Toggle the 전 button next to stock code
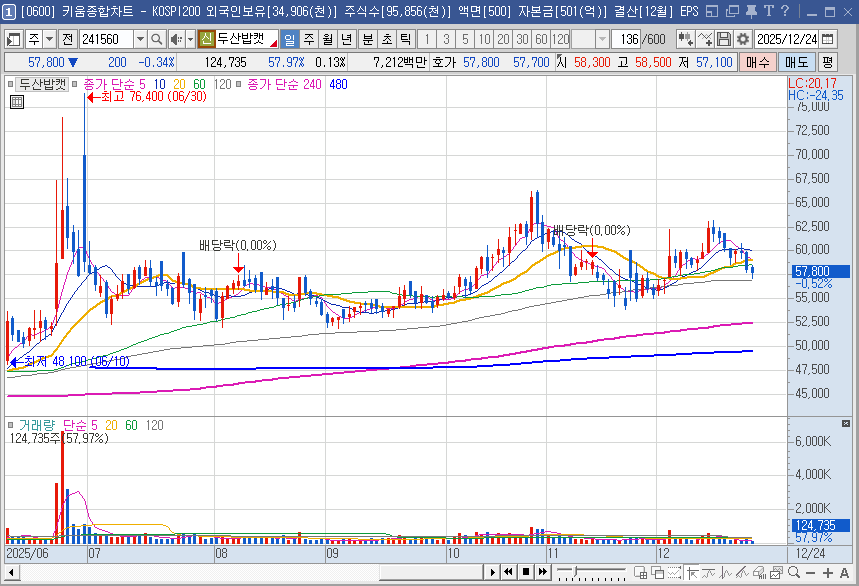859x586 pixels. (x=67, y=39)
